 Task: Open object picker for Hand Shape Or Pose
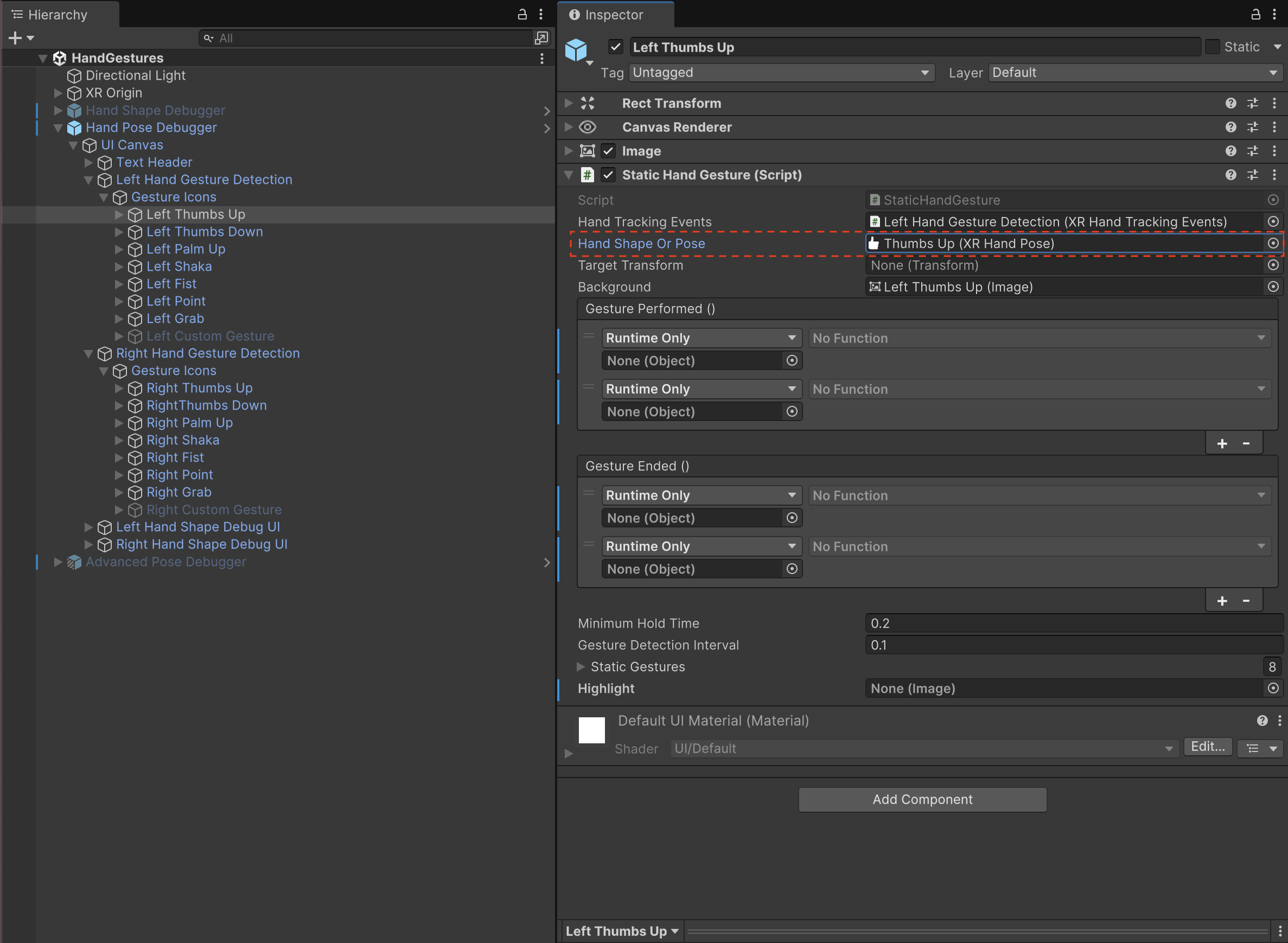pos(1273,243)
